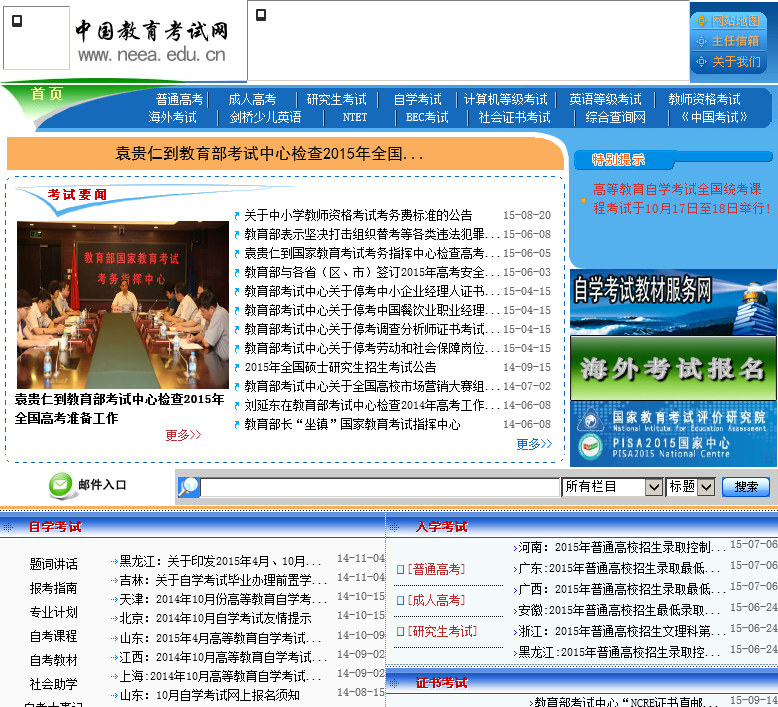Click the 关于我们 link
778x707 pixels.
coord(736,62)
